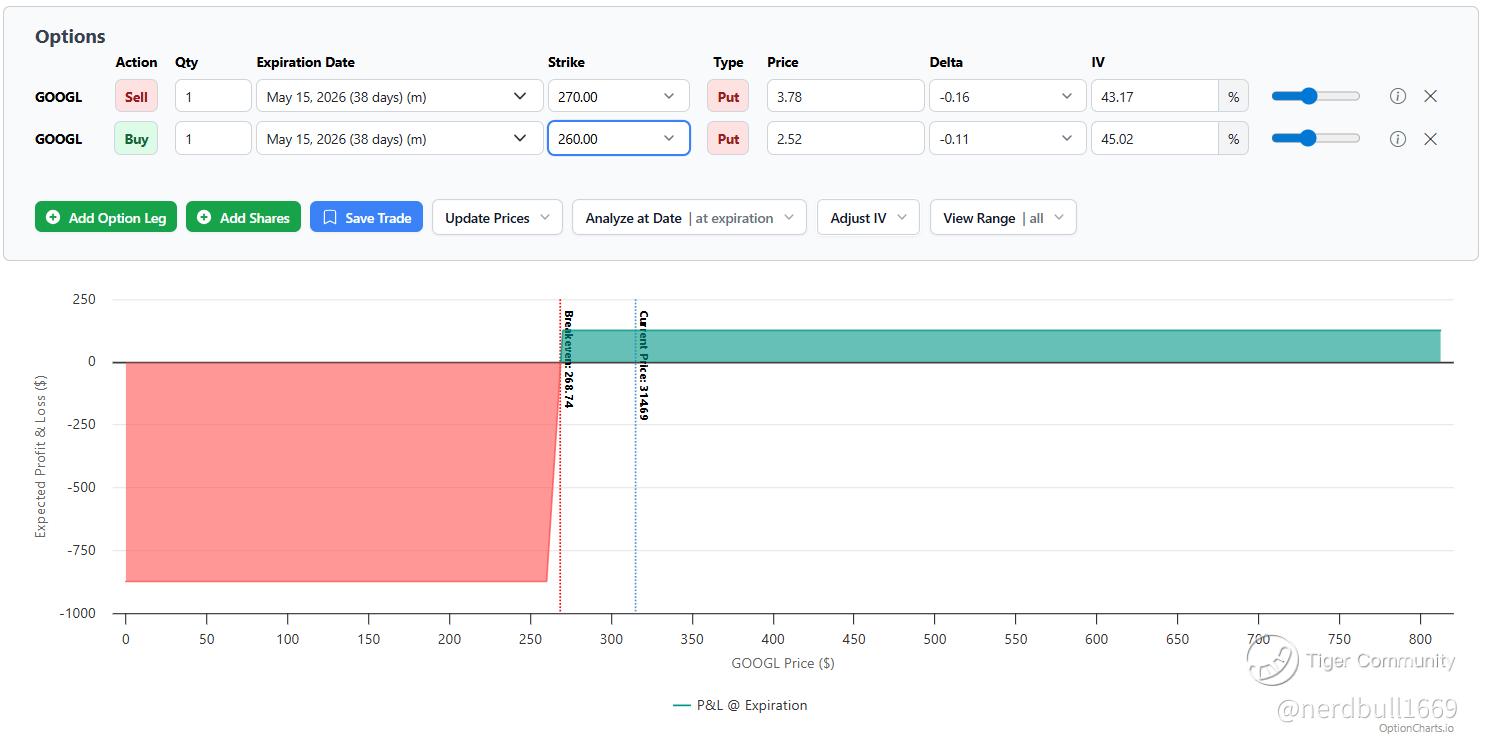This screenshot has width=1486, height=742.
Task: Open the Adjust IV menu
Action: (x=868, y=218)
